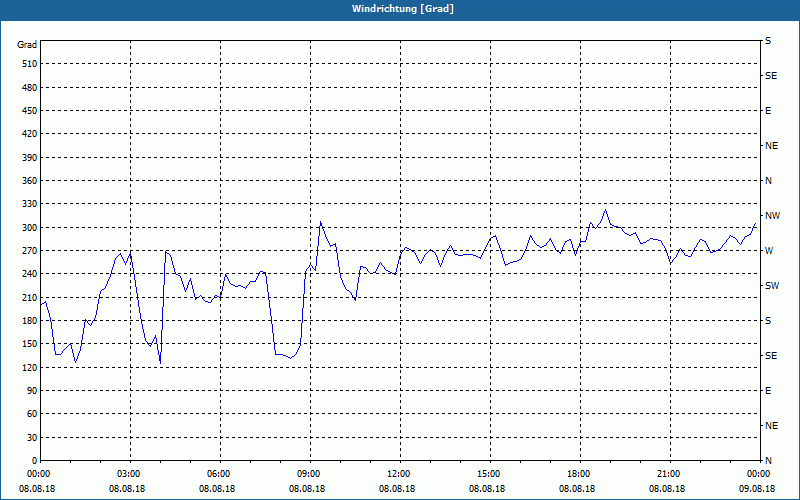Click the 330 degree axis label
The image size is (800, 500).
pos(30,204)
